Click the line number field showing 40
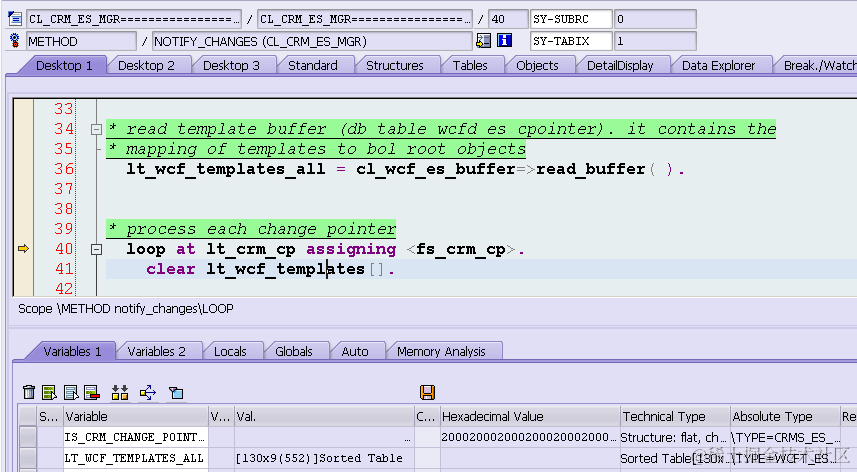Screen dimensions: 857x472 [508, 19]
